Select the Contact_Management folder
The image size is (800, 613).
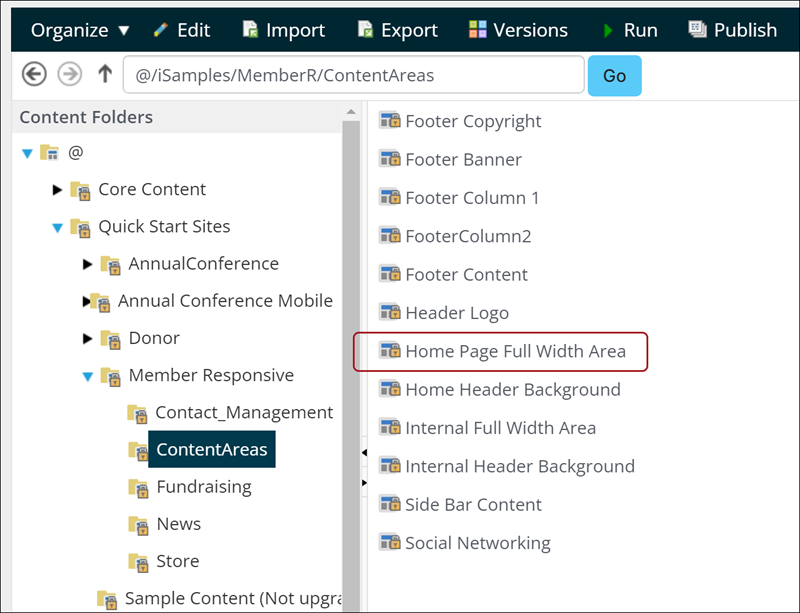244,412
